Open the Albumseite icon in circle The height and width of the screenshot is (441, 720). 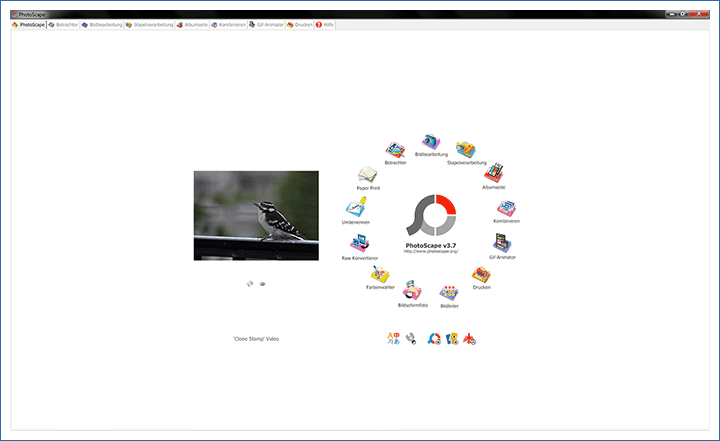[x=494, y=174]
